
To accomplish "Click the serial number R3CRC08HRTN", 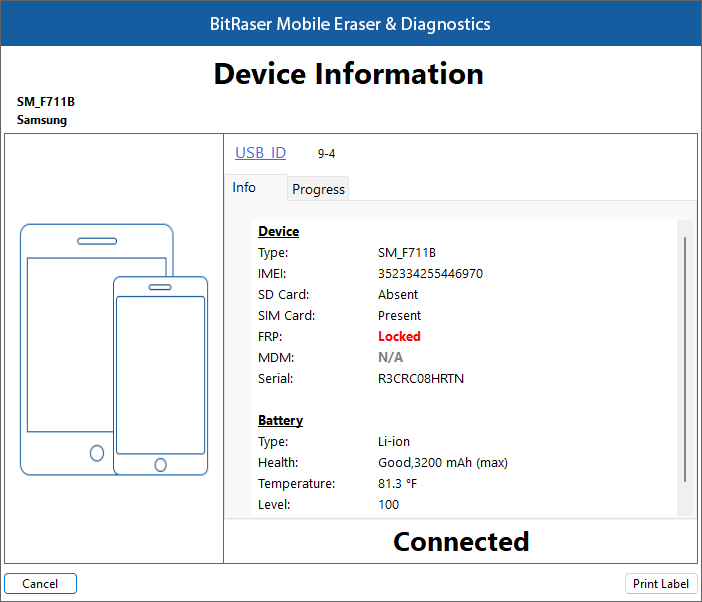I will pyautogui.click(x=421, y=379).
